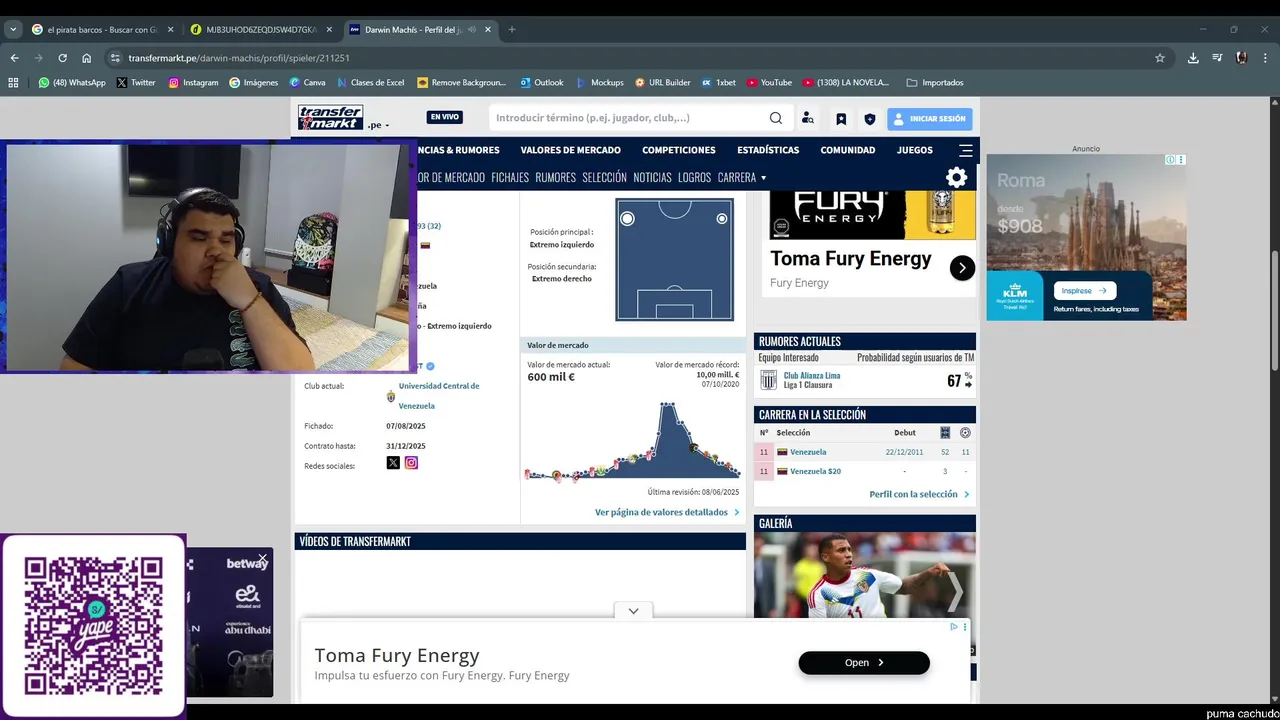Open the COMPETICIONES menu
This screenshot has height=720, width=1280.
point(679,150)
